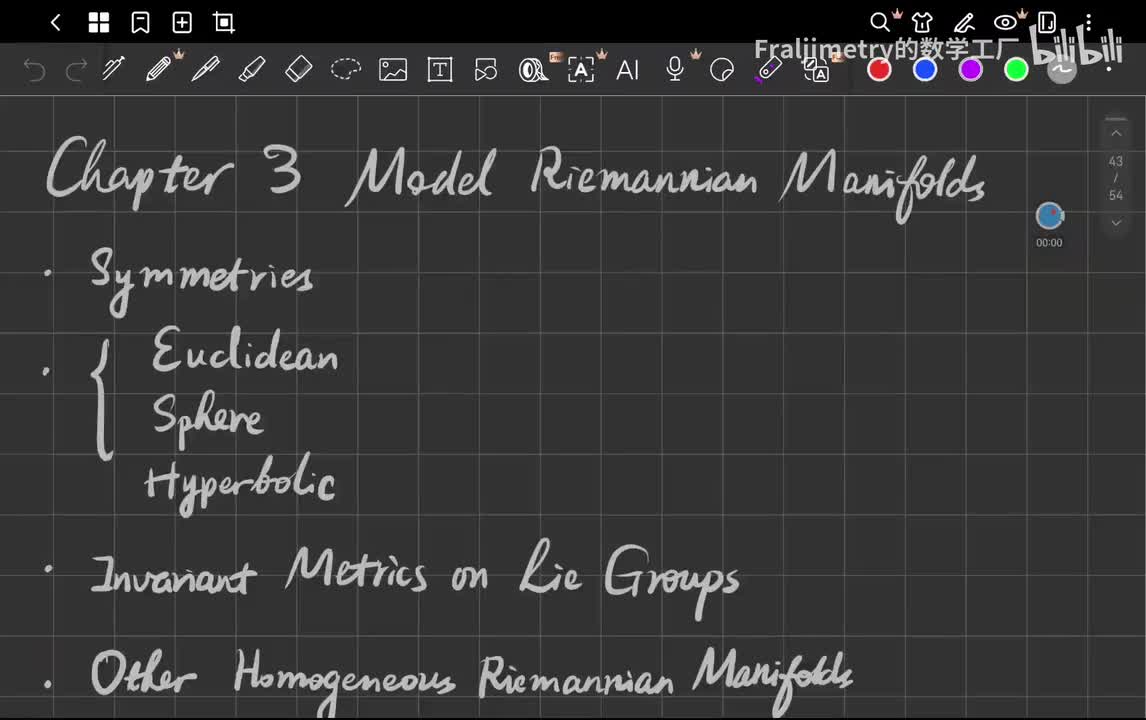Redo the last undone action

[76, 70]
